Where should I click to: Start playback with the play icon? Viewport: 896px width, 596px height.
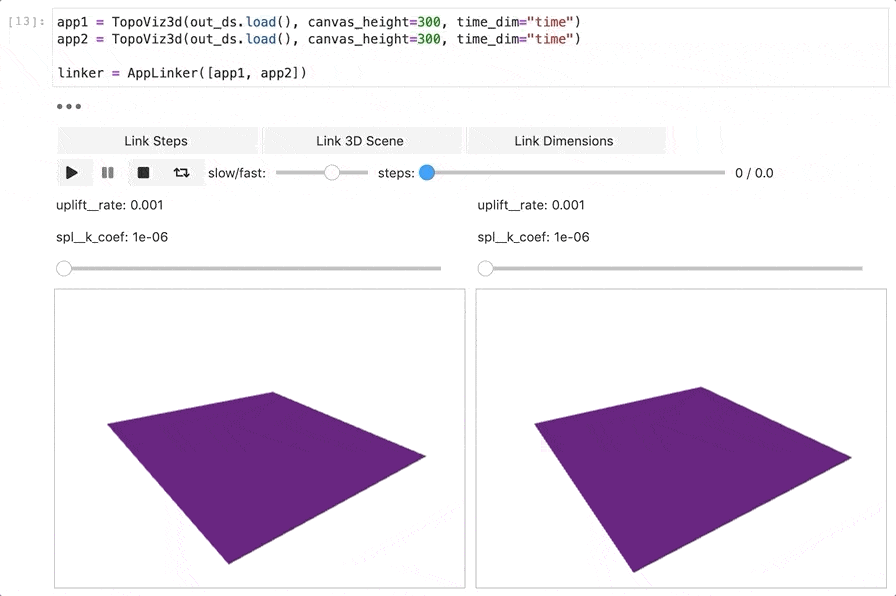pos(74,173)
